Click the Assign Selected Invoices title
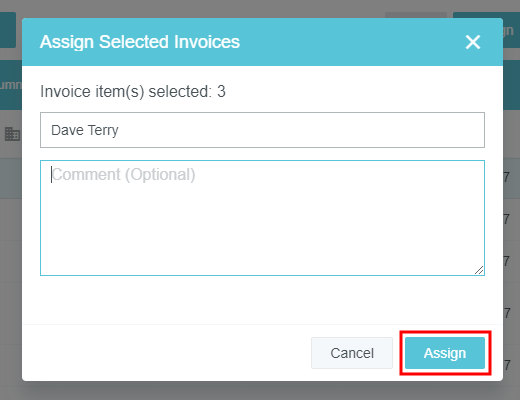 pos(140,42)
